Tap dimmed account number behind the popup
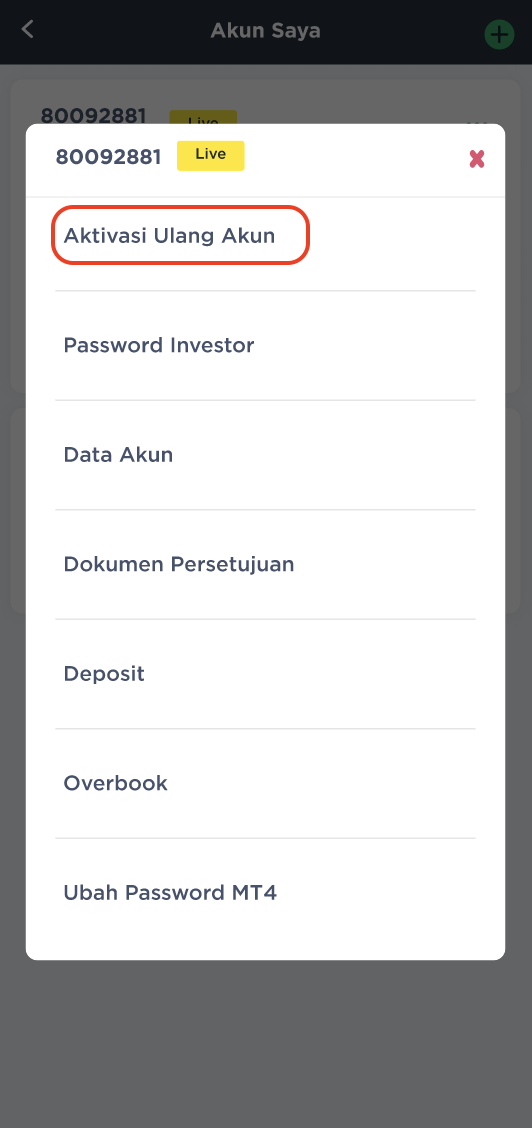This screenshot has width=532, height=1128. (x=93, y=115)
